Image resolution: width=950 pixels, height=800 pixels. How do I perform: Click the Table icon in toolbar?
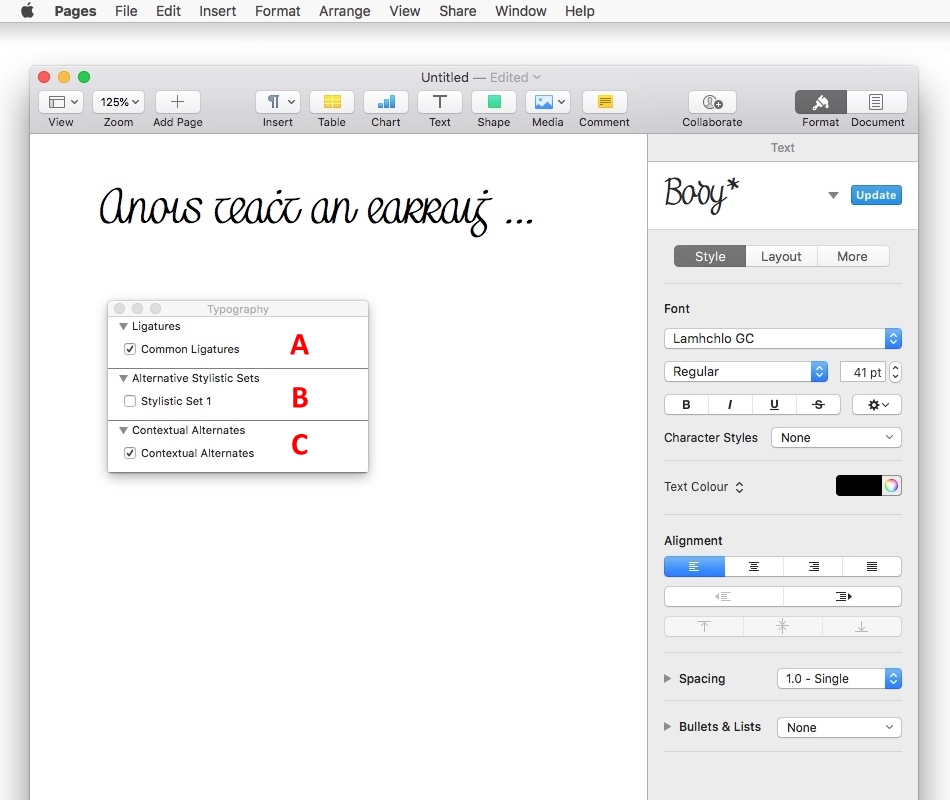(x=332, y=102)
